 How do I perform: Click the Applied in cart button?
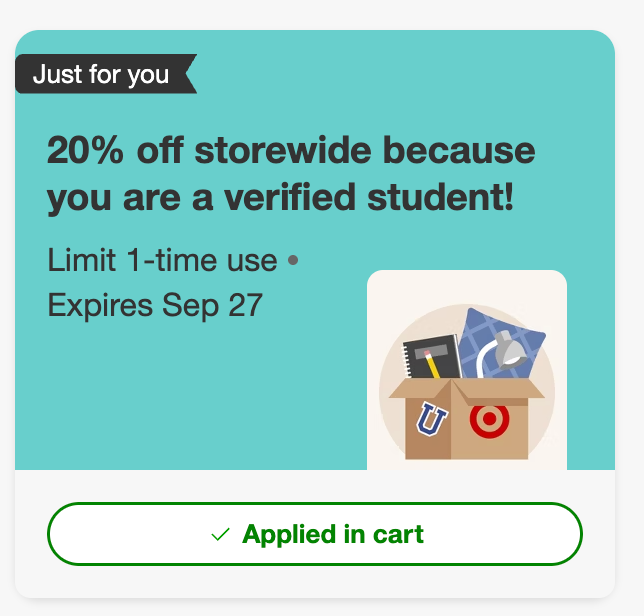315,534
